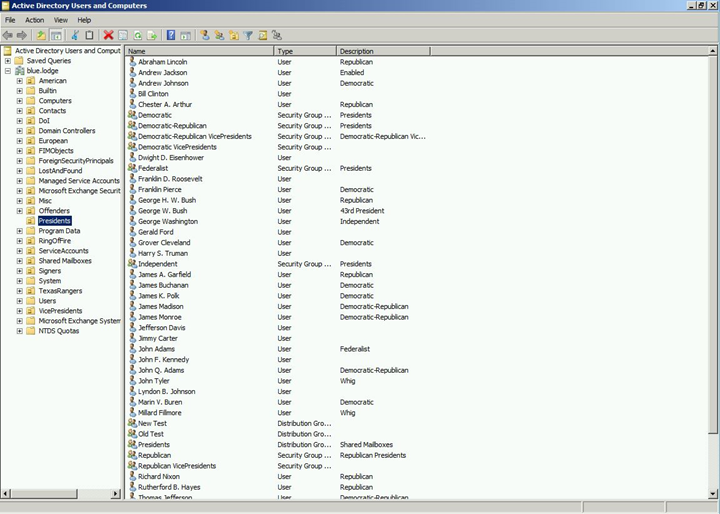Click the group icon beside Federalist

132,168
